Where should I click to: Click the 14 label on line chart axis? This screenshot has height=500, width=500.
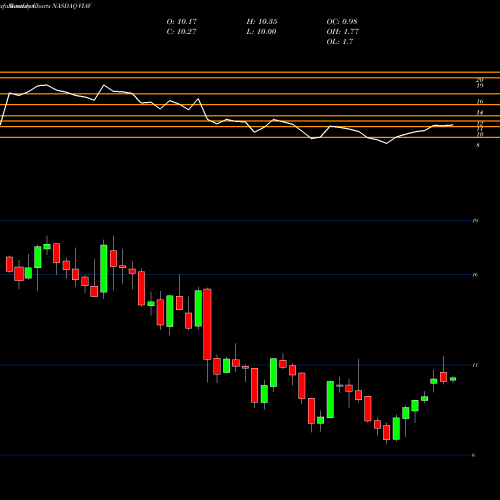pos(480,112)
